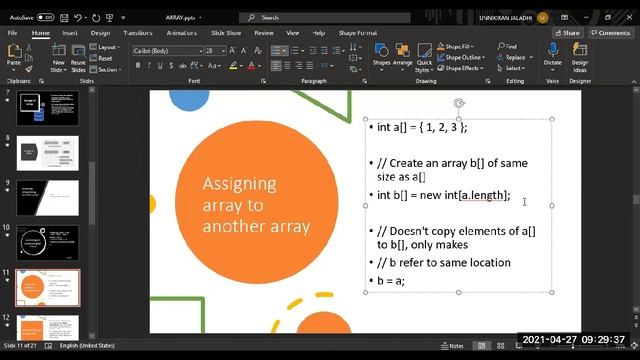The width and height of the screenshot is (640, 360).
Task: Toggle the AutoSave switch
Action: point(45,18)
